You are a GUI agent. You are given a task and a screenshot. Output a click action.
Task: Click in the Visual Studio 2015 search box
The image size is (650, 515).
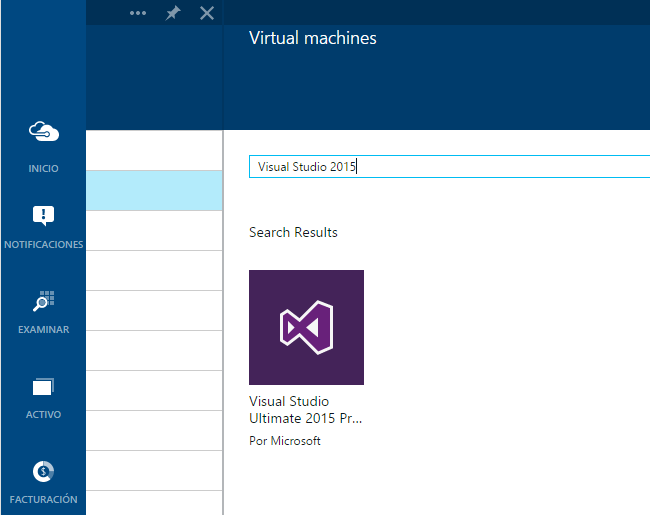click(x=448, y=167)
